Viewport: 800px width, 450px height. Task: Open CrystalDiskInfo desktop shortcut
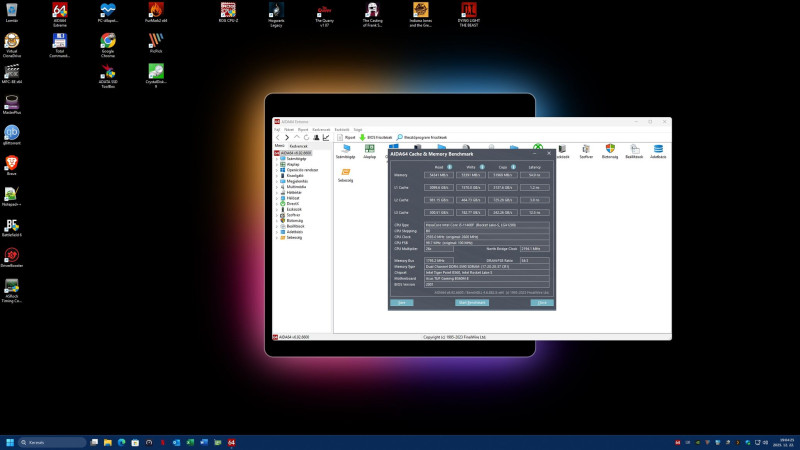pos(156,75)
